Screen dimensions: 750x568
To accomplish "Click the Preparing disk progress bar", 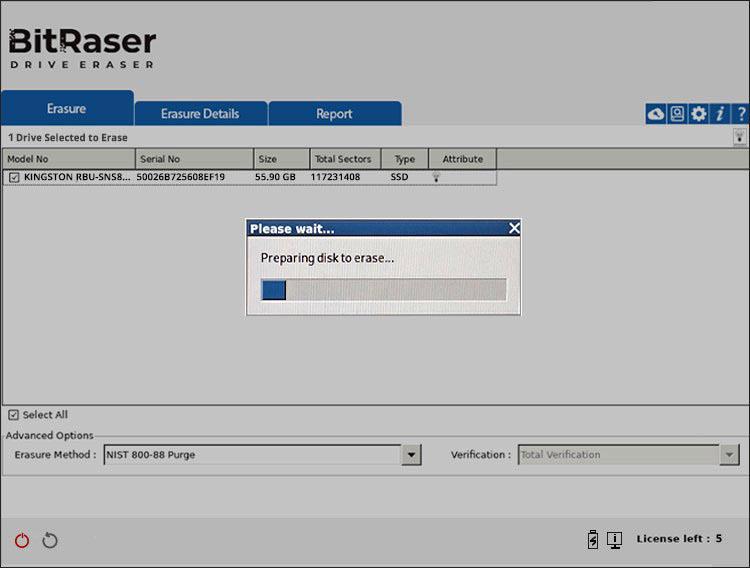I will click(x=384, y=290).
